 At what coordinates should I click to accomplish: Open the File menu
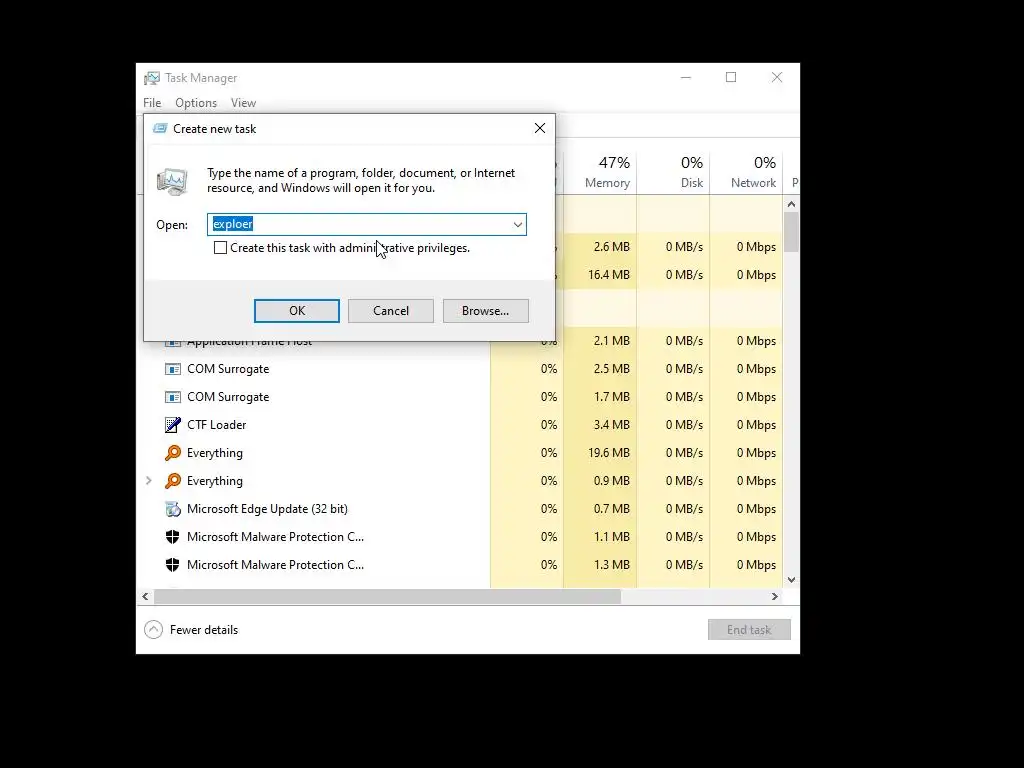click(x=152, y=103)
